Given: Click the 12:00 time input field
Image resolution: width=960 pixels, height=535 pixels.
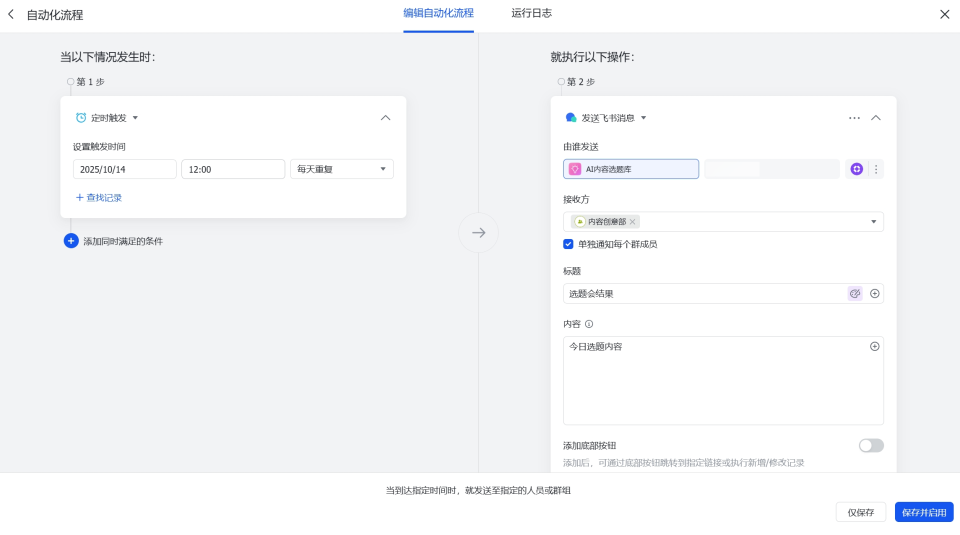Looking at the screenshot, I should coord(233,169).
